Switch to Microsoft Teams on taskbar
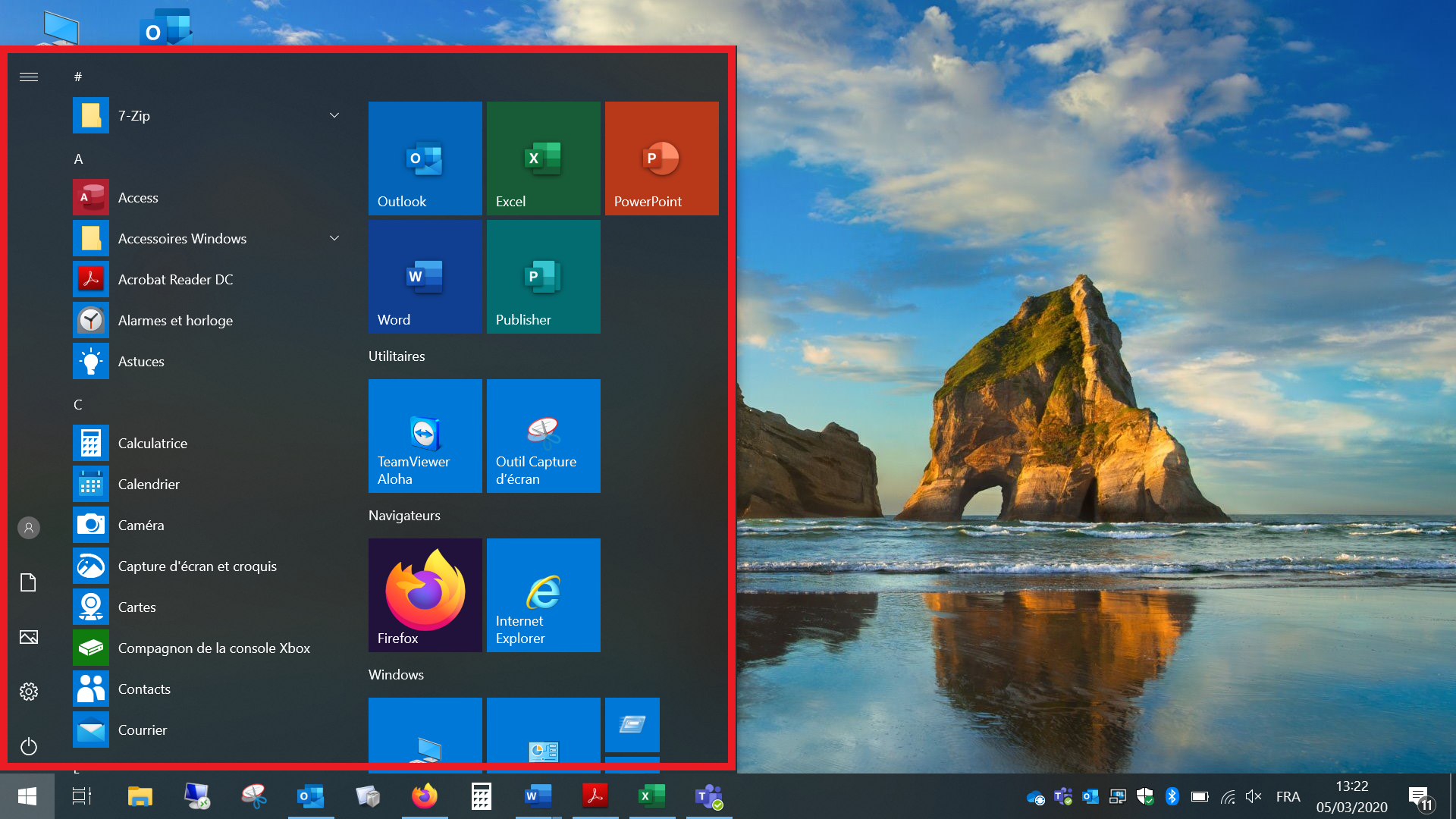The width and height of the screenshot is (1456, 819). (709, 796)
